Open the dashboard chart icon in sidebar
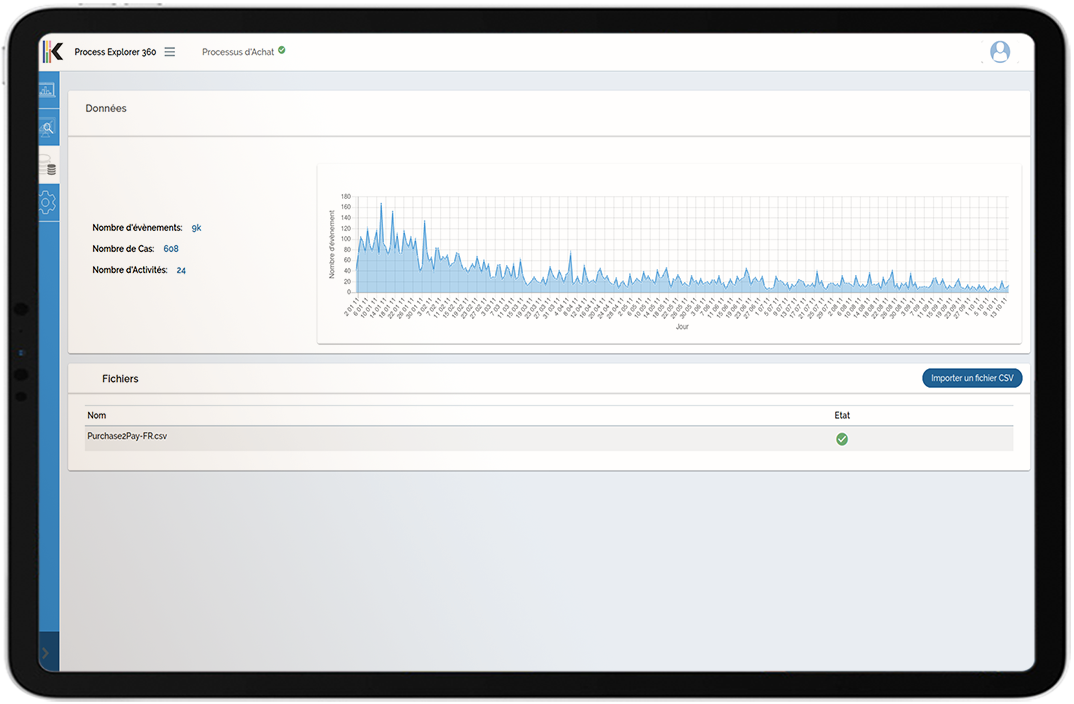 [x=47, y=91]
